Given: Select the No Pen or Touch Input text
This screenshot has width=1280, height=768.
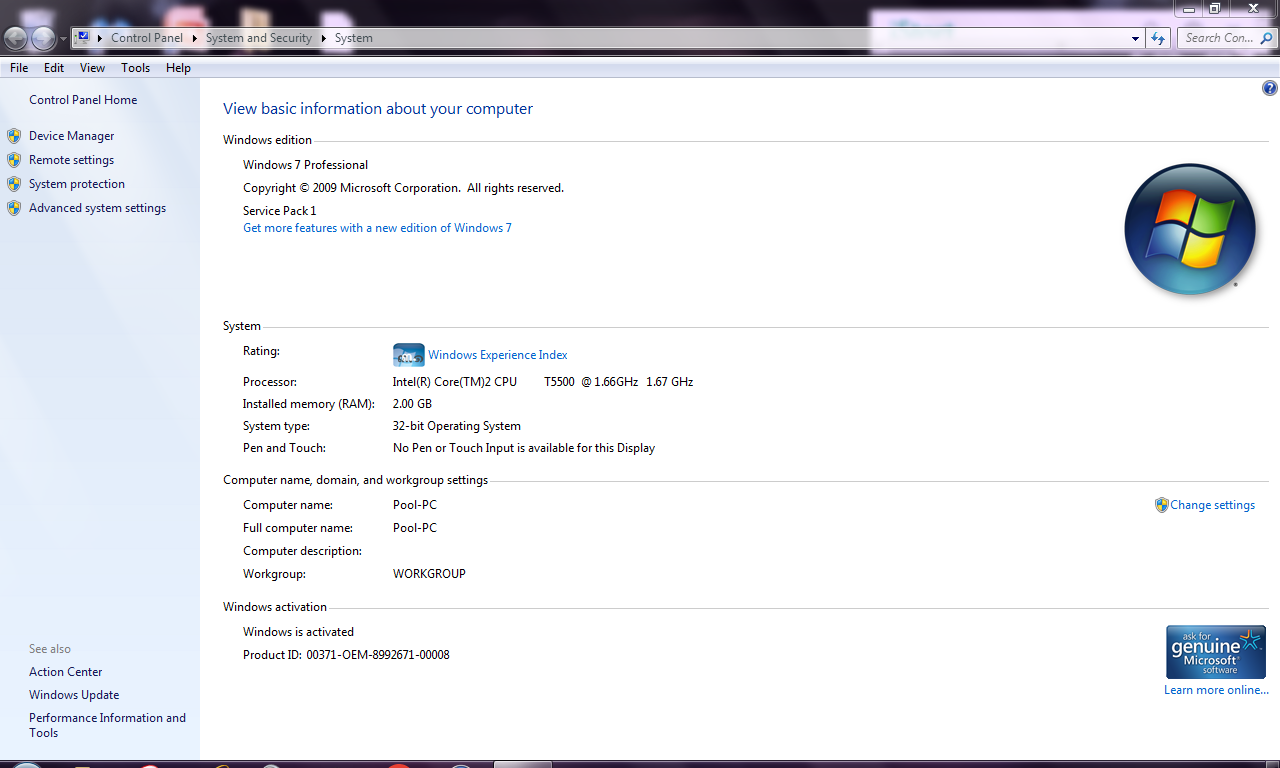Looking at the screenshot, I should [524, 448].
